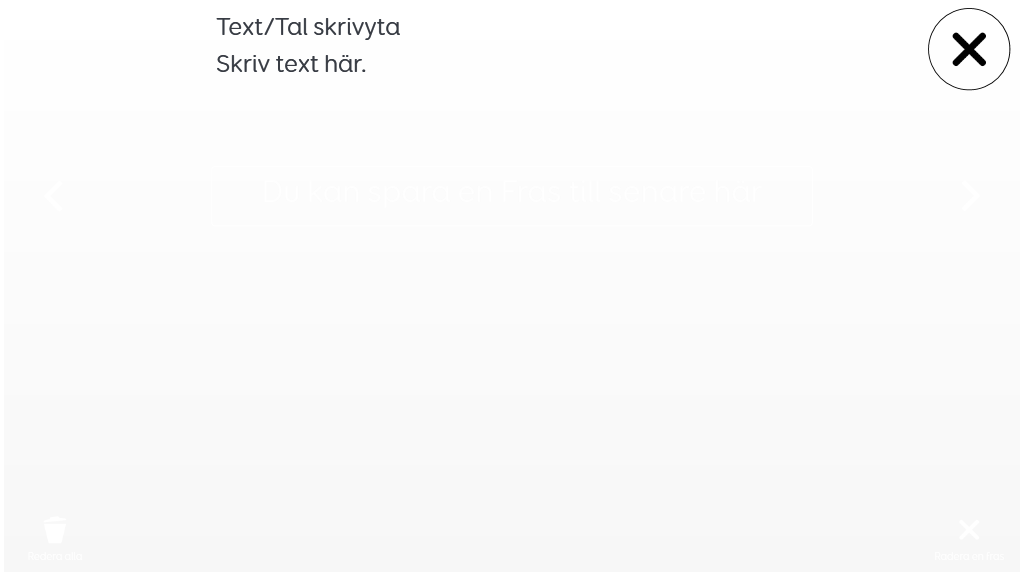
Task: Click the faded text field in the center
Action: click(x=511, y=193)
